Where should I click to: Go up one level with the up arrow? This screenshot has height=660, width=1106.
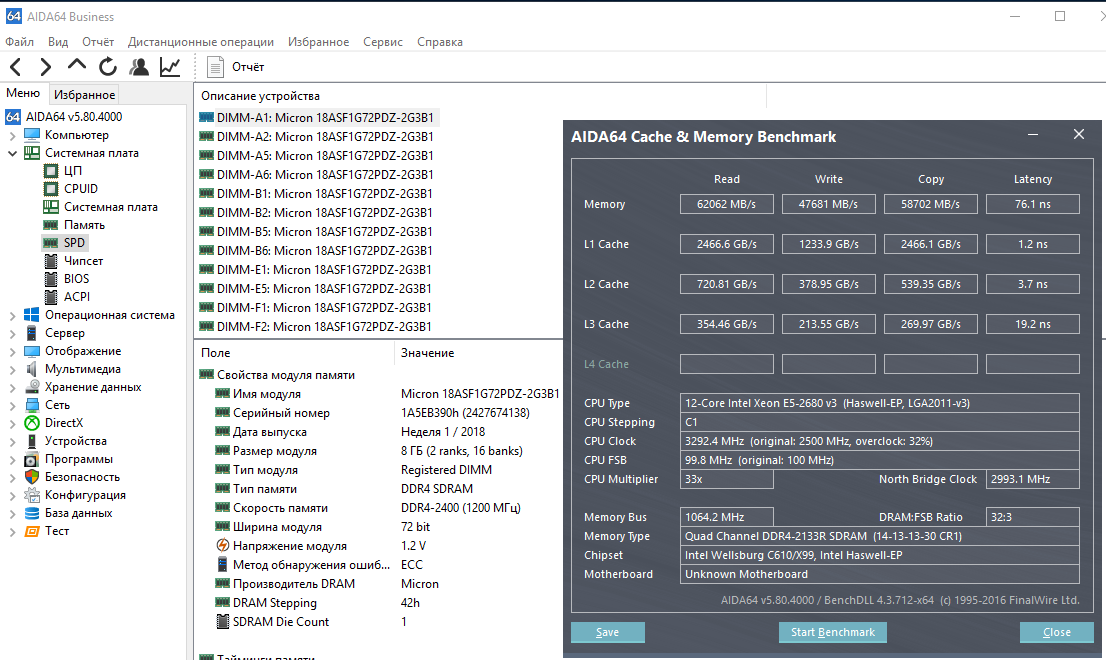point(76,66)
